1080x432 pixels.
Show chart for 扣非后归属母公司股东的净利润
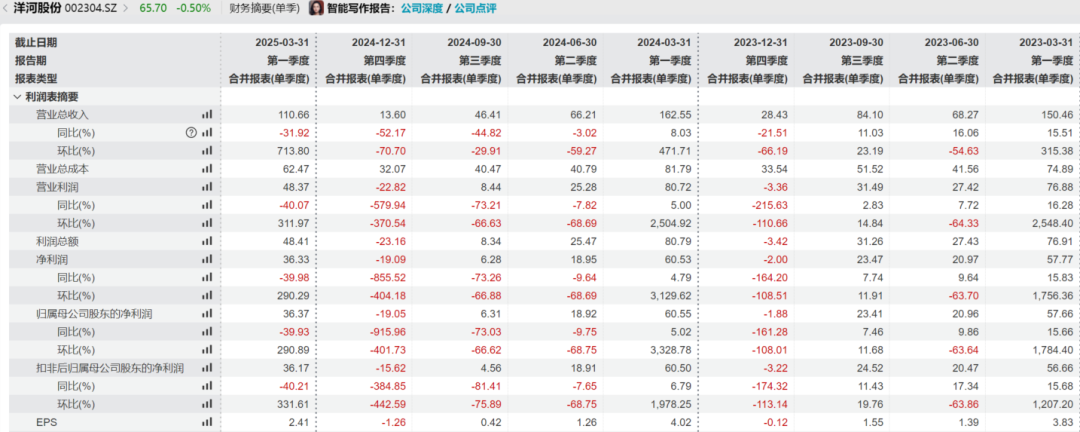pos(208,368)
